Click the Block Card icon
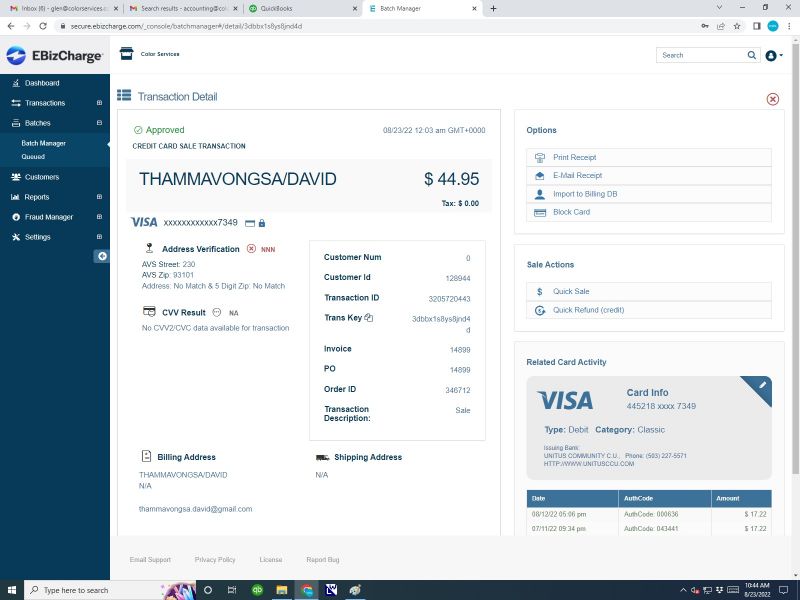800x600 pixels. (x=540, y=212)
